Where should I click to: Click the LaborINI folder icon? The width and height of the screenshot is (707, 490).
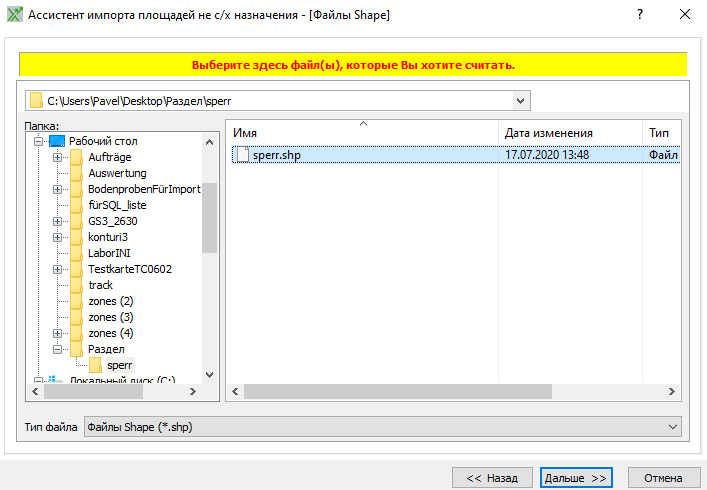(x=76, y=253)
